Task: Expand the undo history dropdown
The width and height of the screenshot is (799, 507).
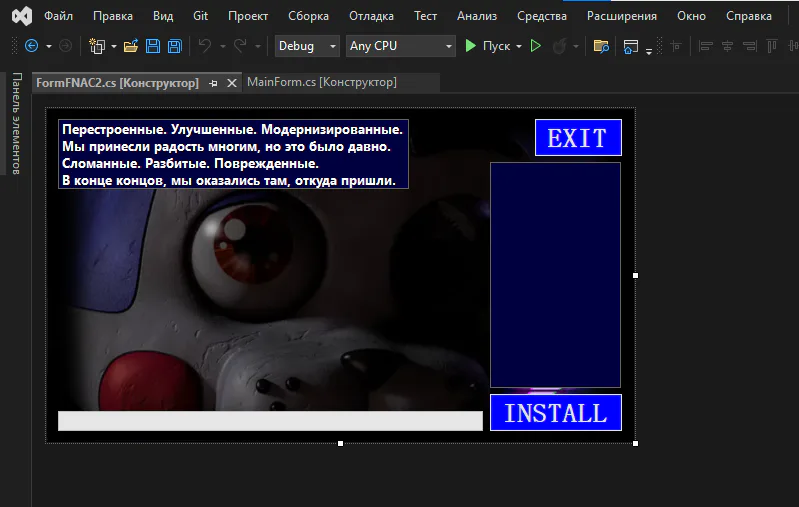Action: tap(223, 46)
